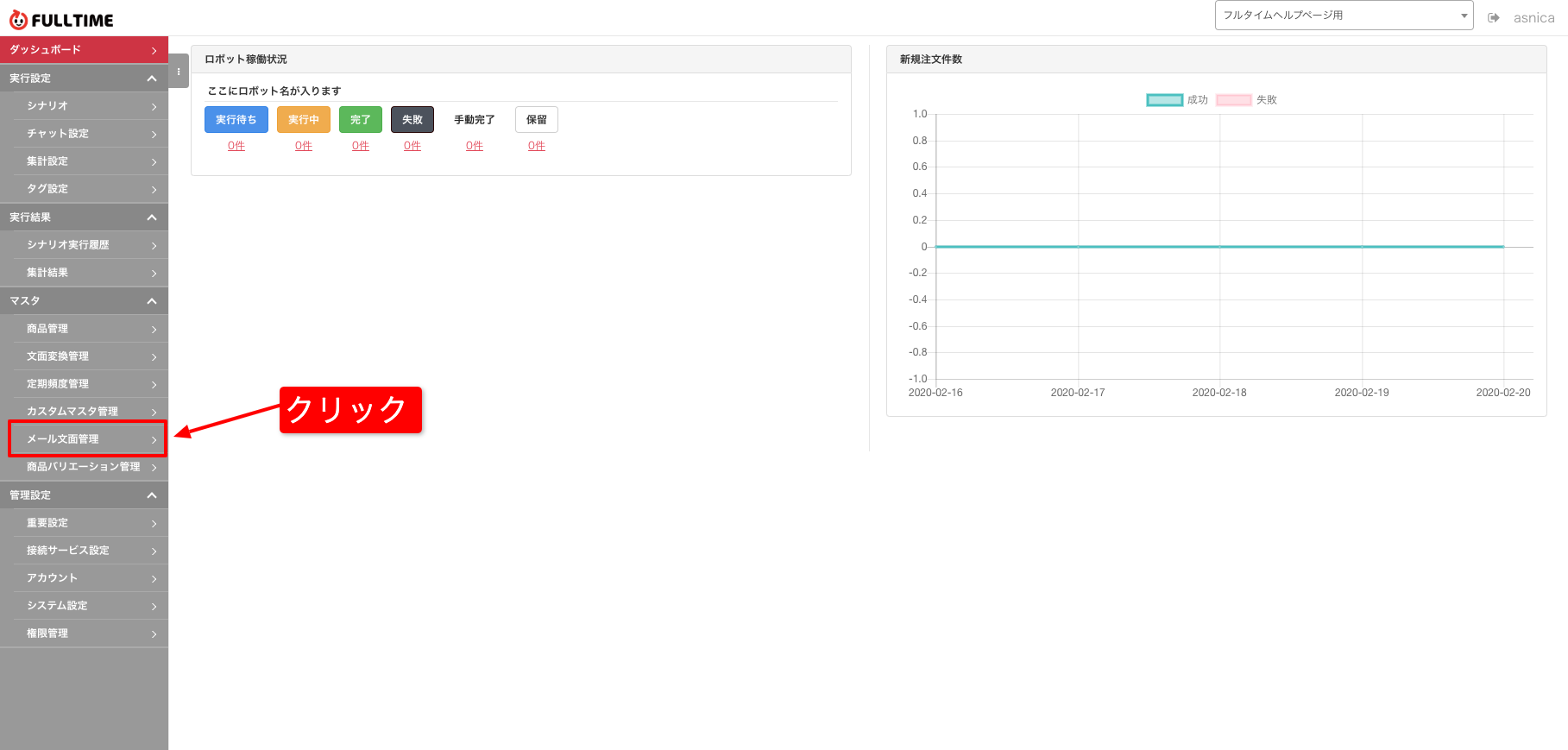Open the 0件 link under 実行待ち

(x=236, y=146)
